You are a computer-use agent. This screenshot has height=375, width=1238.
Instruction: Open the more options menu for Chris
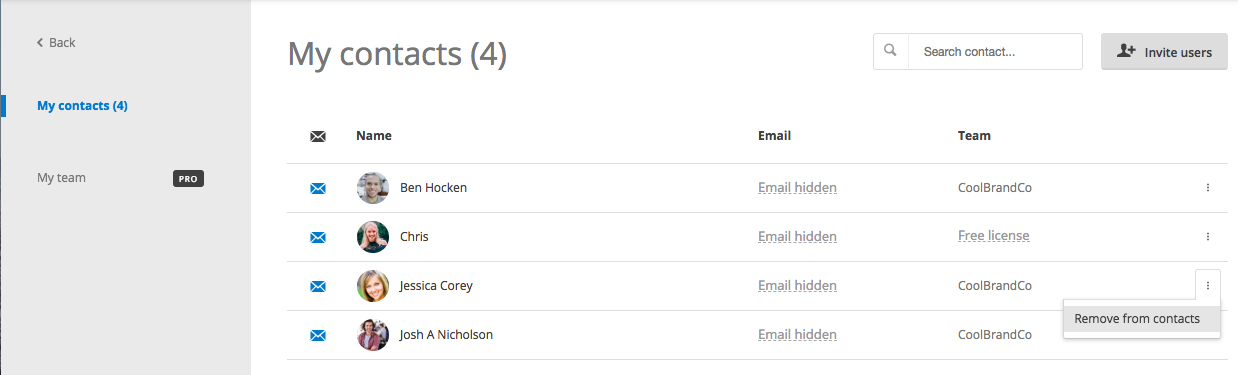1208,237
